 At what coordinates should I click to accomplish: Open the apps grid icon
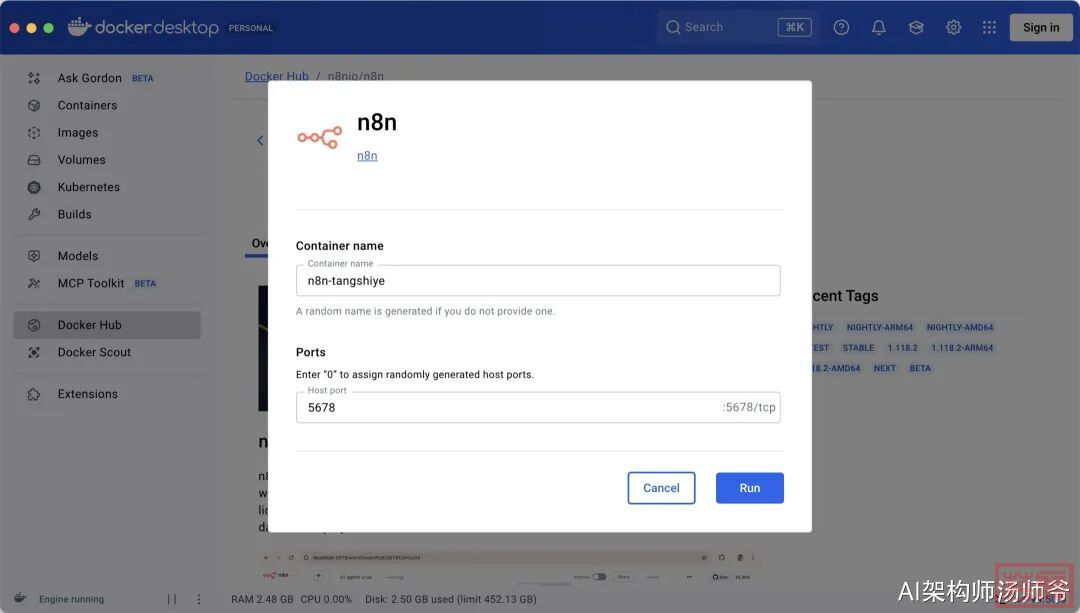[x=989, y=27]
